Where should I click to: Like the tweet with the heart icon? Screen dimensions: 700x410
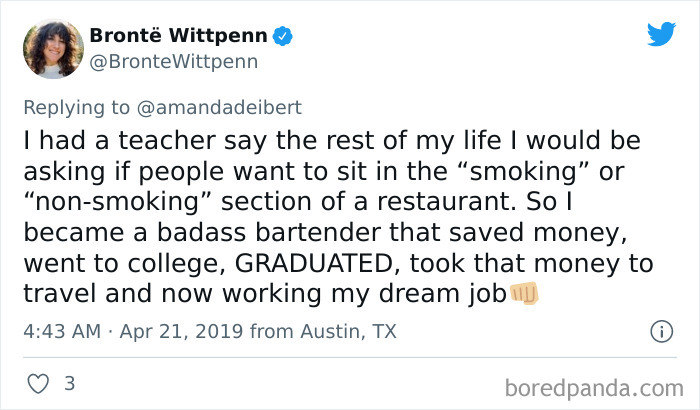click(x=36, y=382)
